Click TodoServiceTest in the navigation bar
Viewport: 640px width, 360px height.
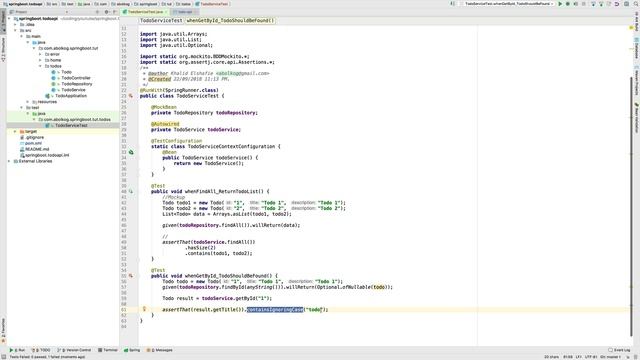pos(212,4)
